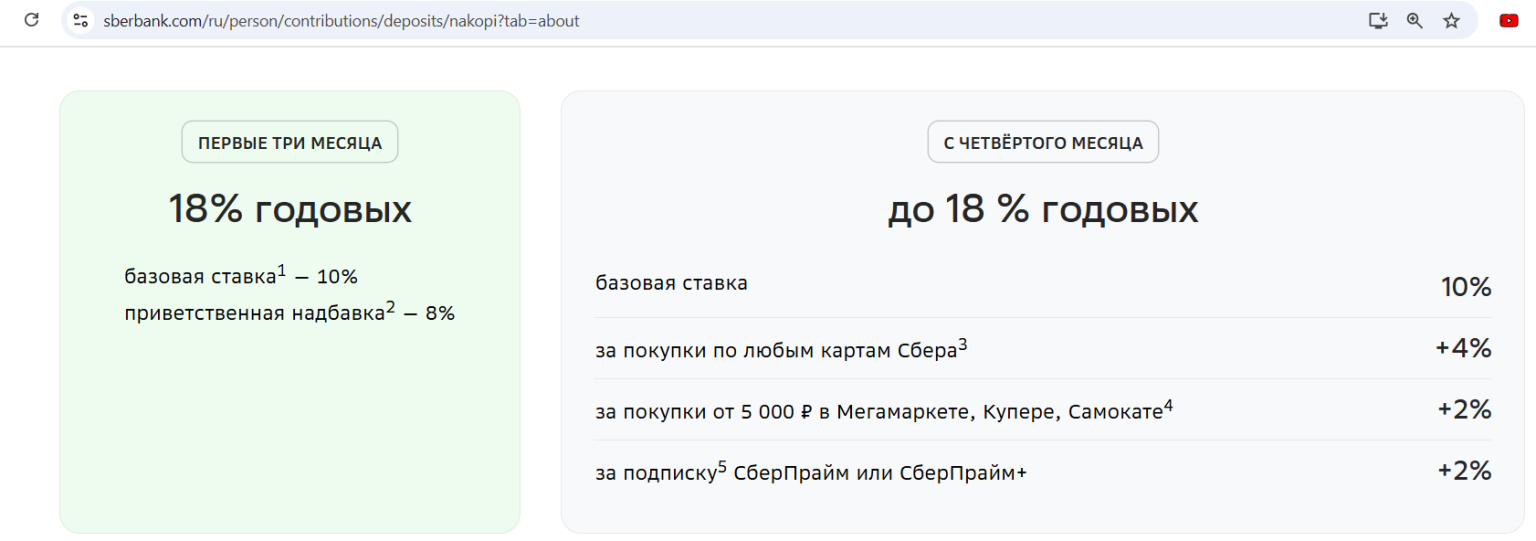This screenshot has height=541, width=1536.
Task: Open footnote 3 after «картам Сбера»
Action: (963, 344)
